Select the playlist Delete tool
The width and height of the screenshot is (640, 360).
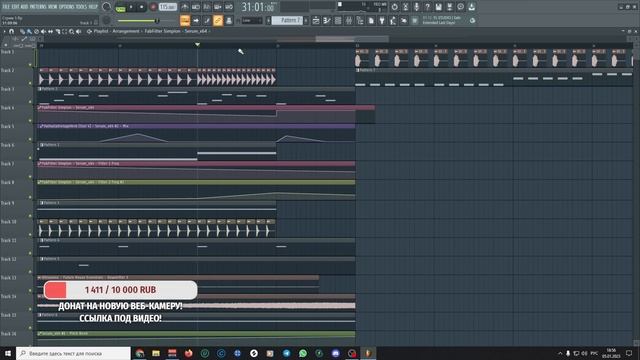click(36, 31)
